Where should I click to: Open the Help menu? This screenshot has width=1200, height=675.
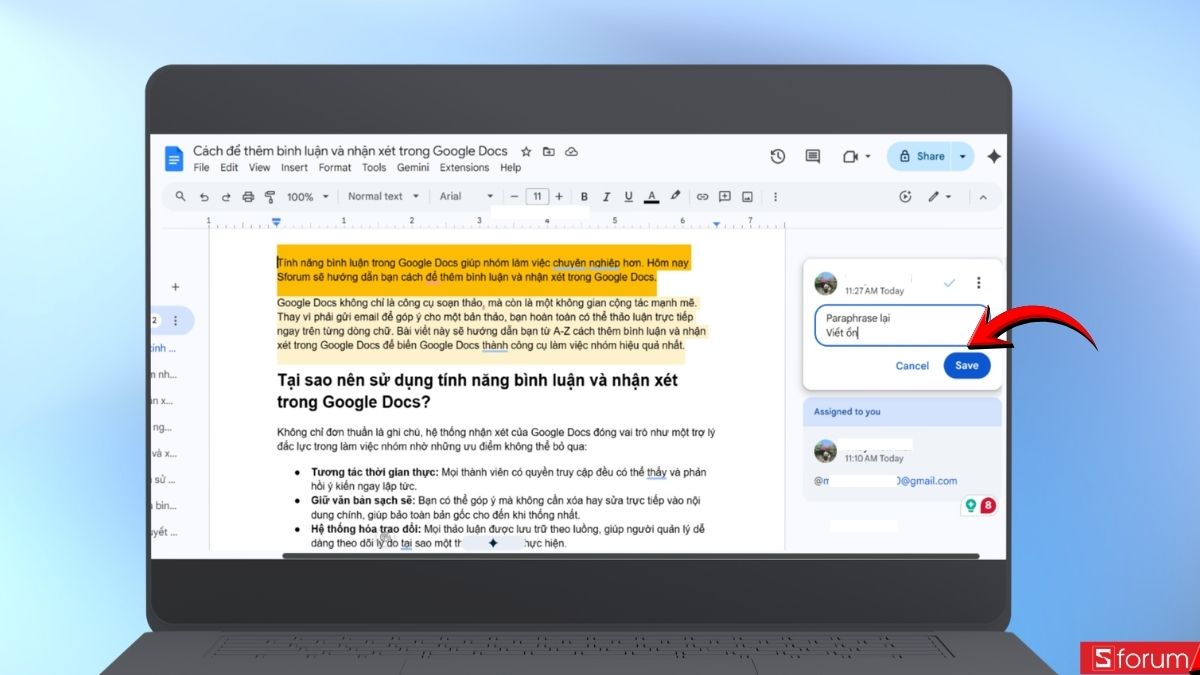pyautogui.click(x=511, y=168)
